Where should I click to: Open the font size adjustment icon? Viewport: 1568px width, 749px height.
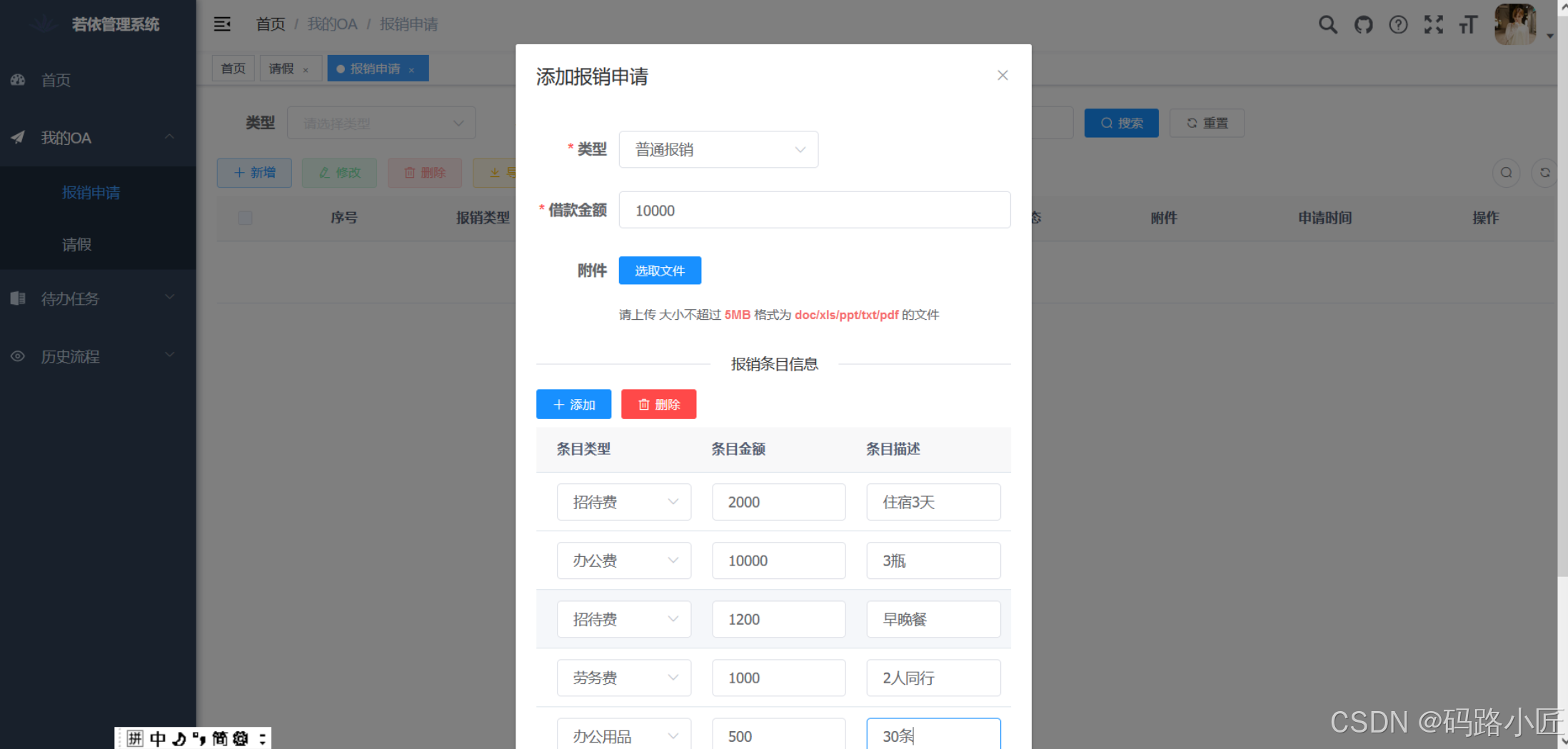tap(1468, 24)
